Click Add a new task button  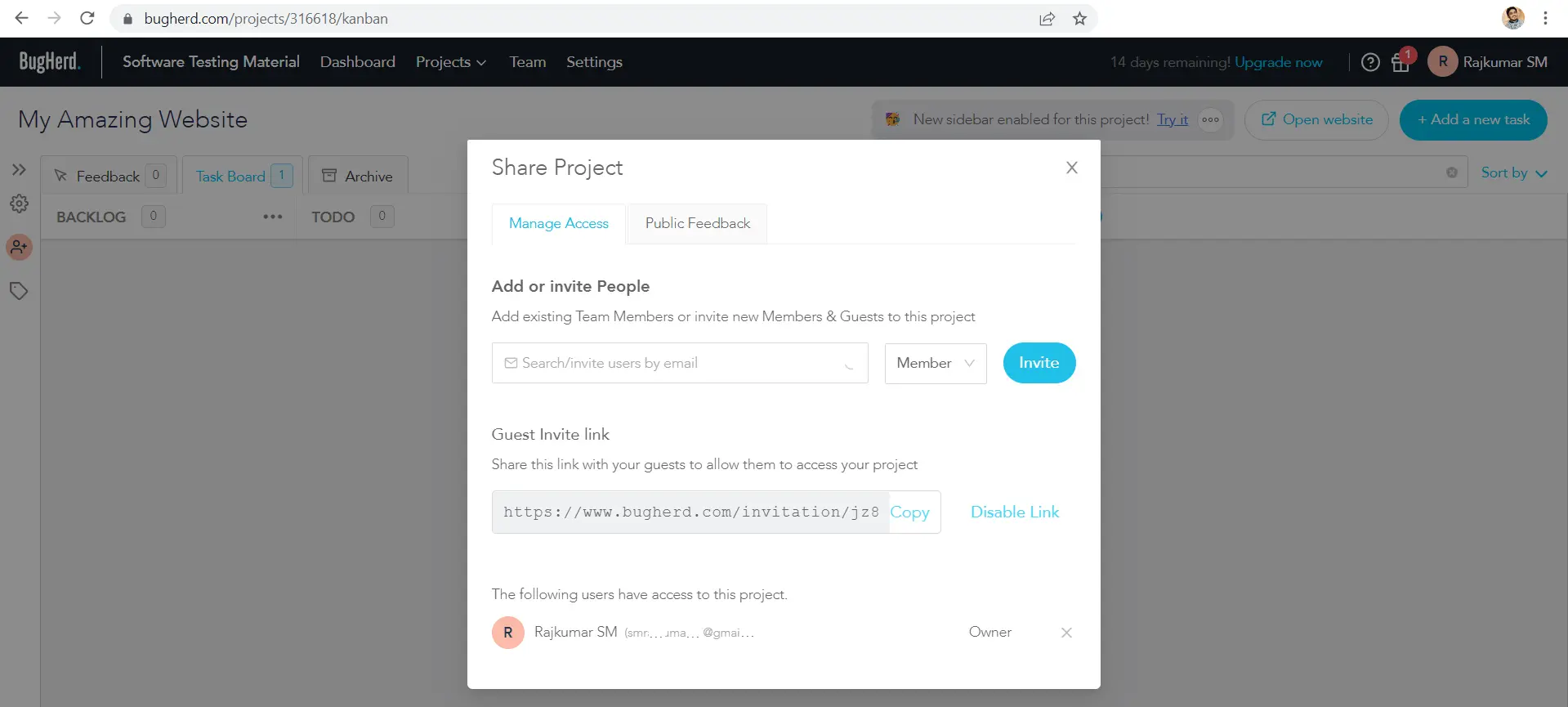(x=1473, y=119)
